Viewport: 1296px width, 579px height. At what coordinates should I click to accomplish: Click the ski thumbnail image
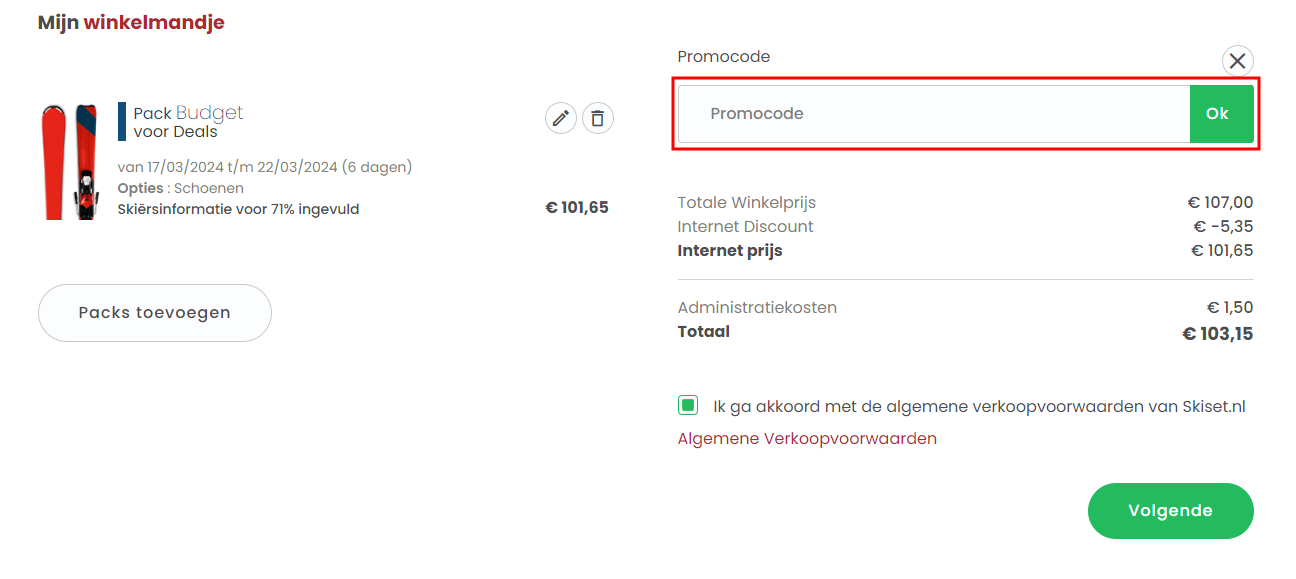(70, 160)
